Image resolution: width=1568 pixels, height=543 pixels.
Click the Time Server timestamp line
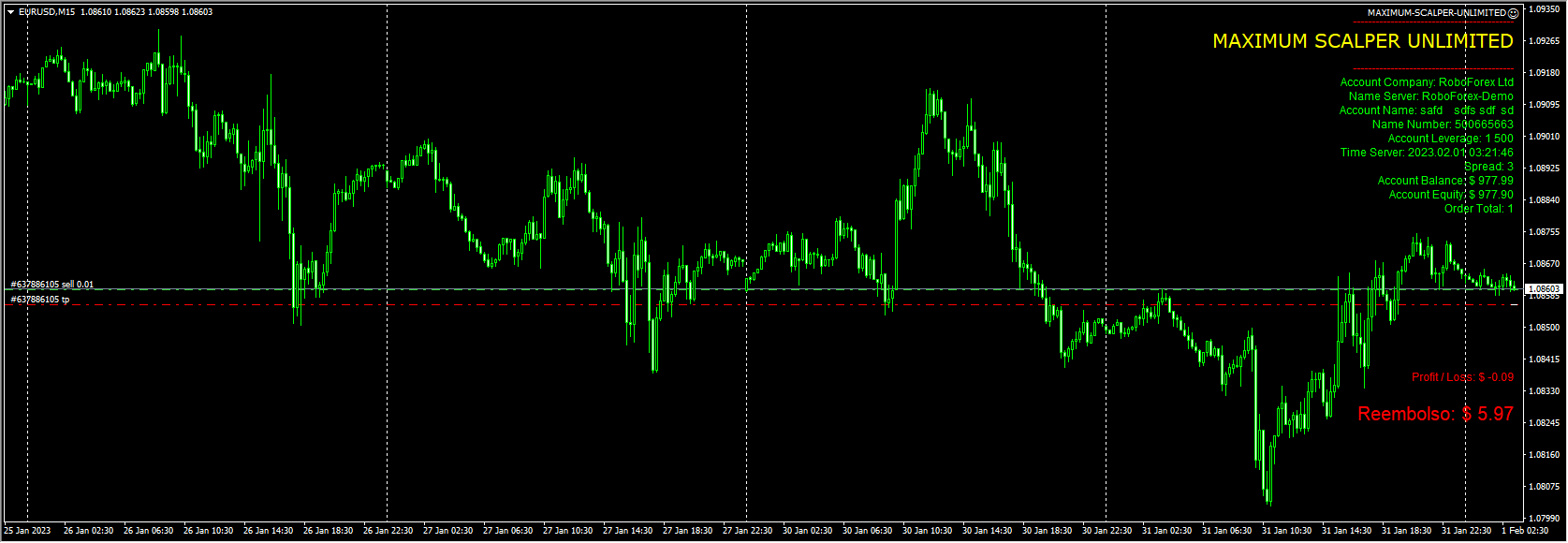(x=1426, y=153)
